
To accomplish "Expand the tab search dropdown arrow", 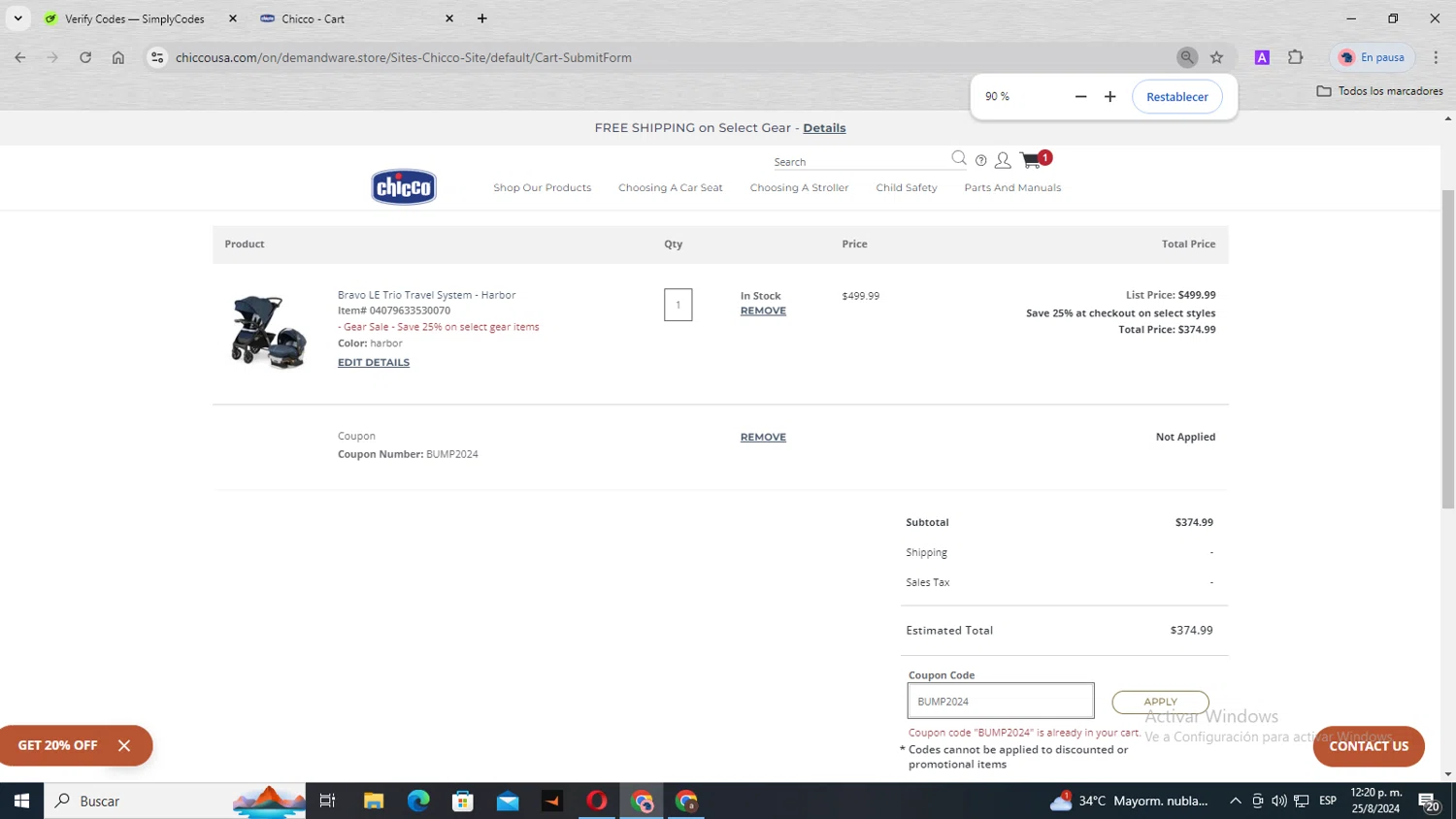I will point(17,18).
